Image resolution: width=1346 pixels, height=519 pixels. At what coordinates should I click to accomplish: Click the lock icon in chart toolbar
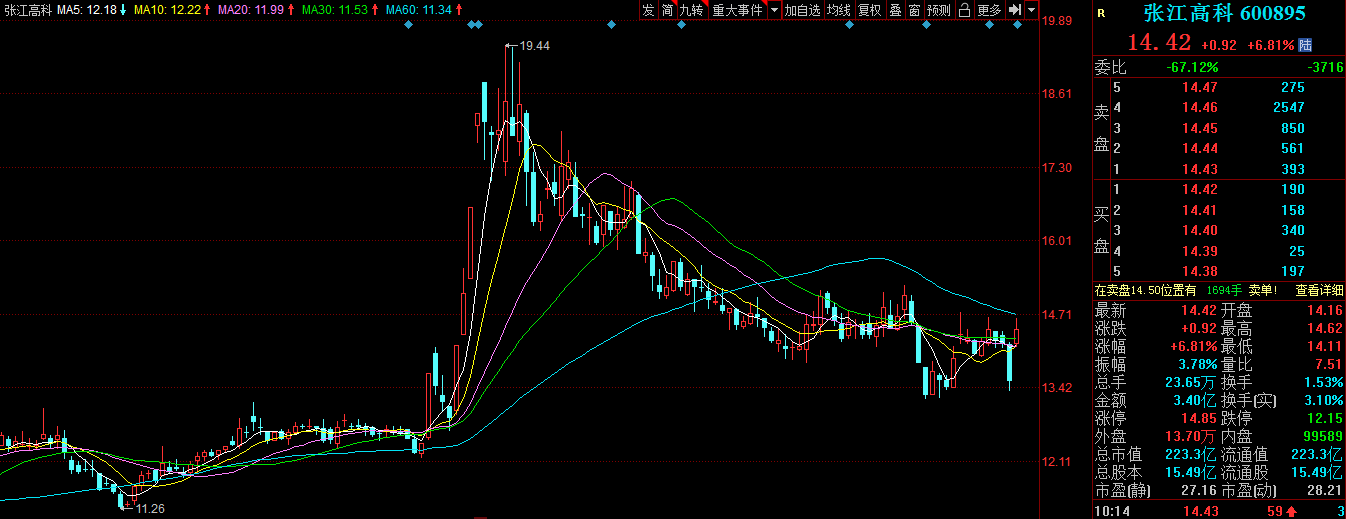964,10
